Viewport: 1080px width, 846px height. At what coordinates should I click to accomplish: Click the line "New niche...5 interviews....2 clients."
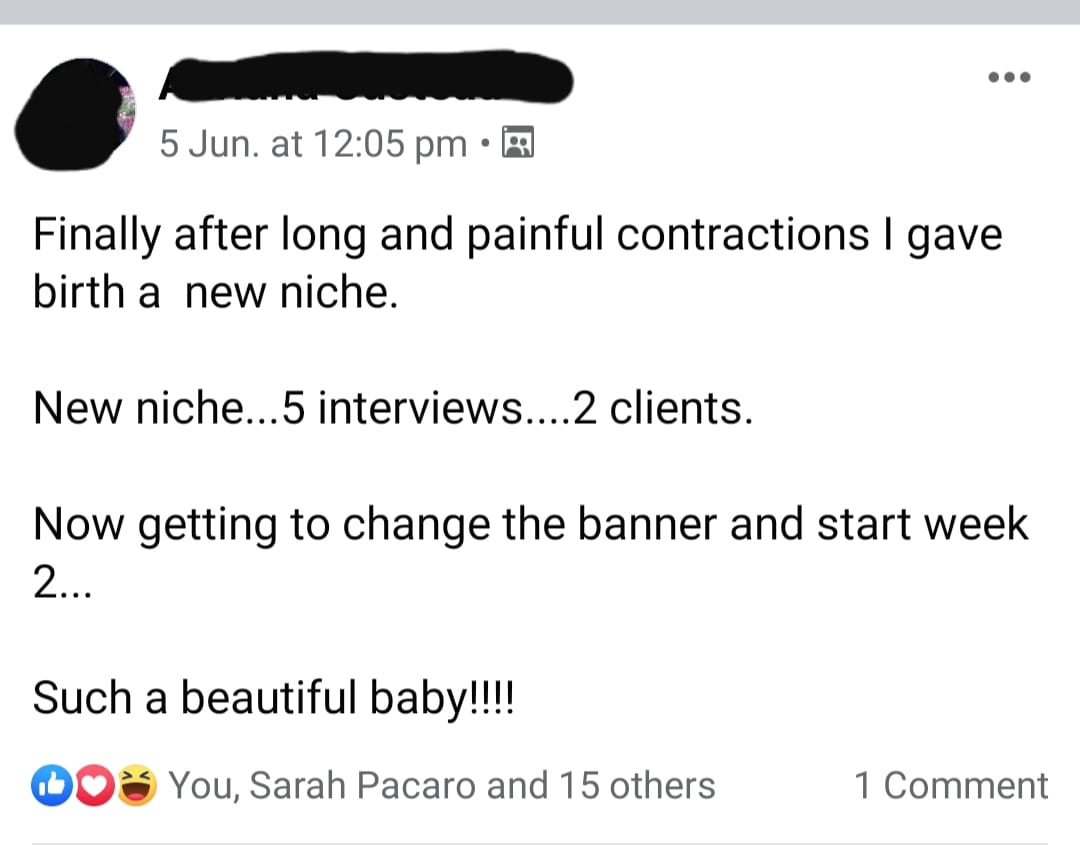pos(392,408)
